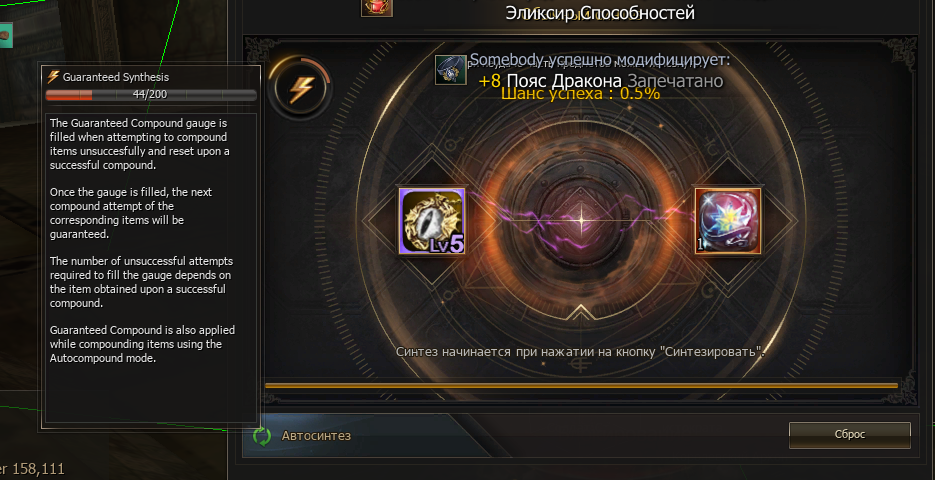
Task: Click the Guaranteed Synthesis tooltip title
Action: coord(116,77)
